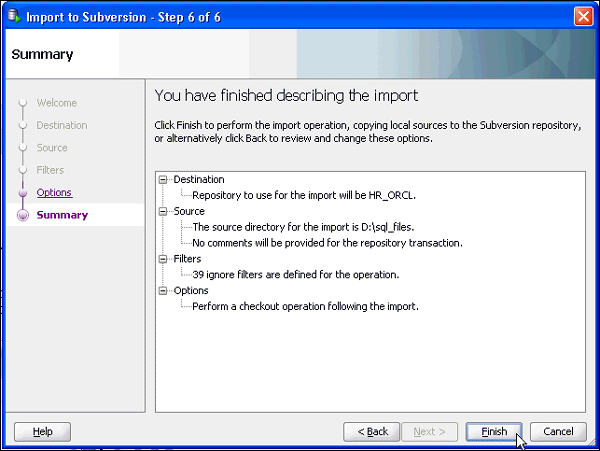600x451 pixels.
Task: Select the 39 ignore filters line
Action: (296, 275)
